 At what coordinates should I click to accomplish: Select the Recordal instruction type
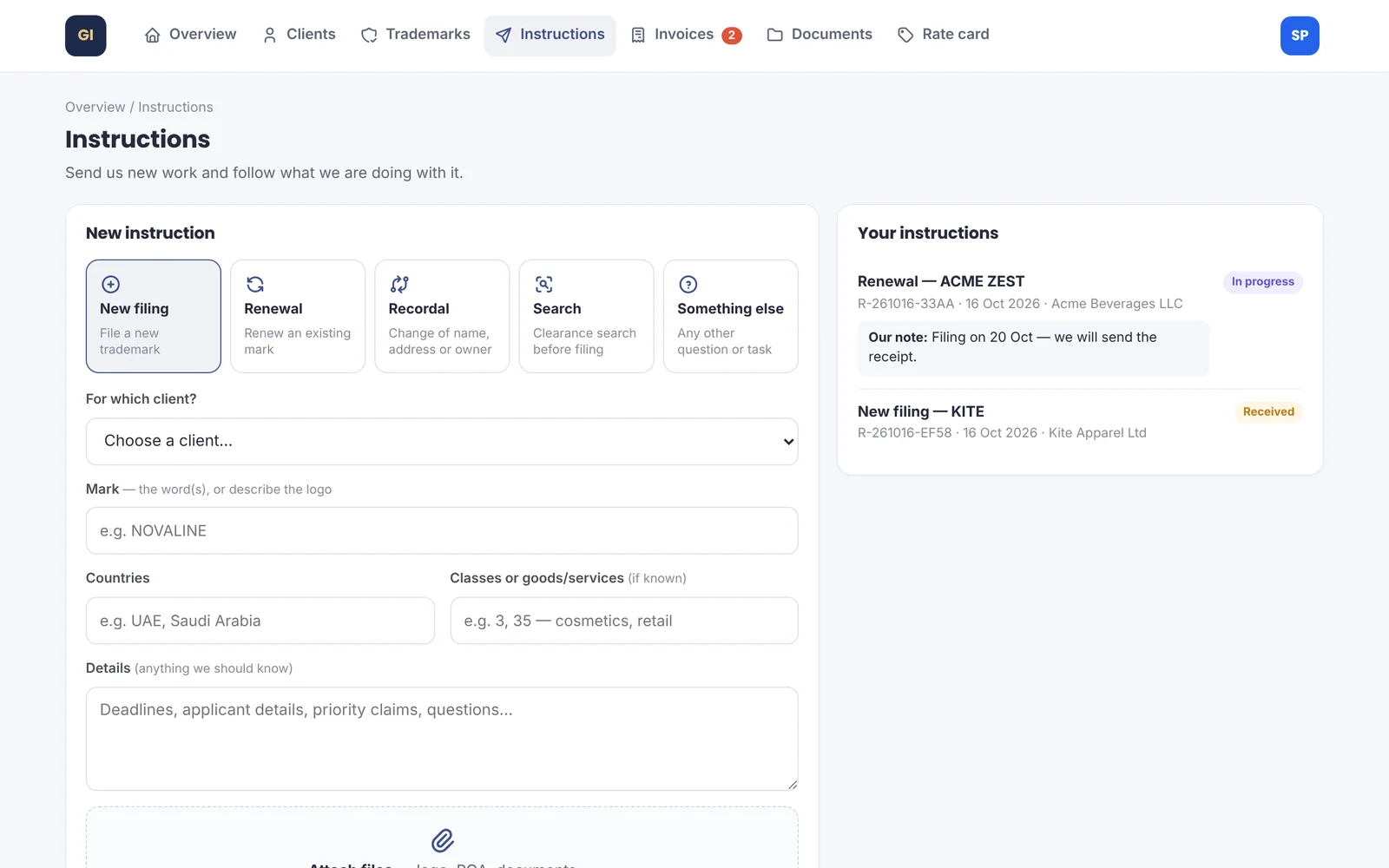pos(442,316)
